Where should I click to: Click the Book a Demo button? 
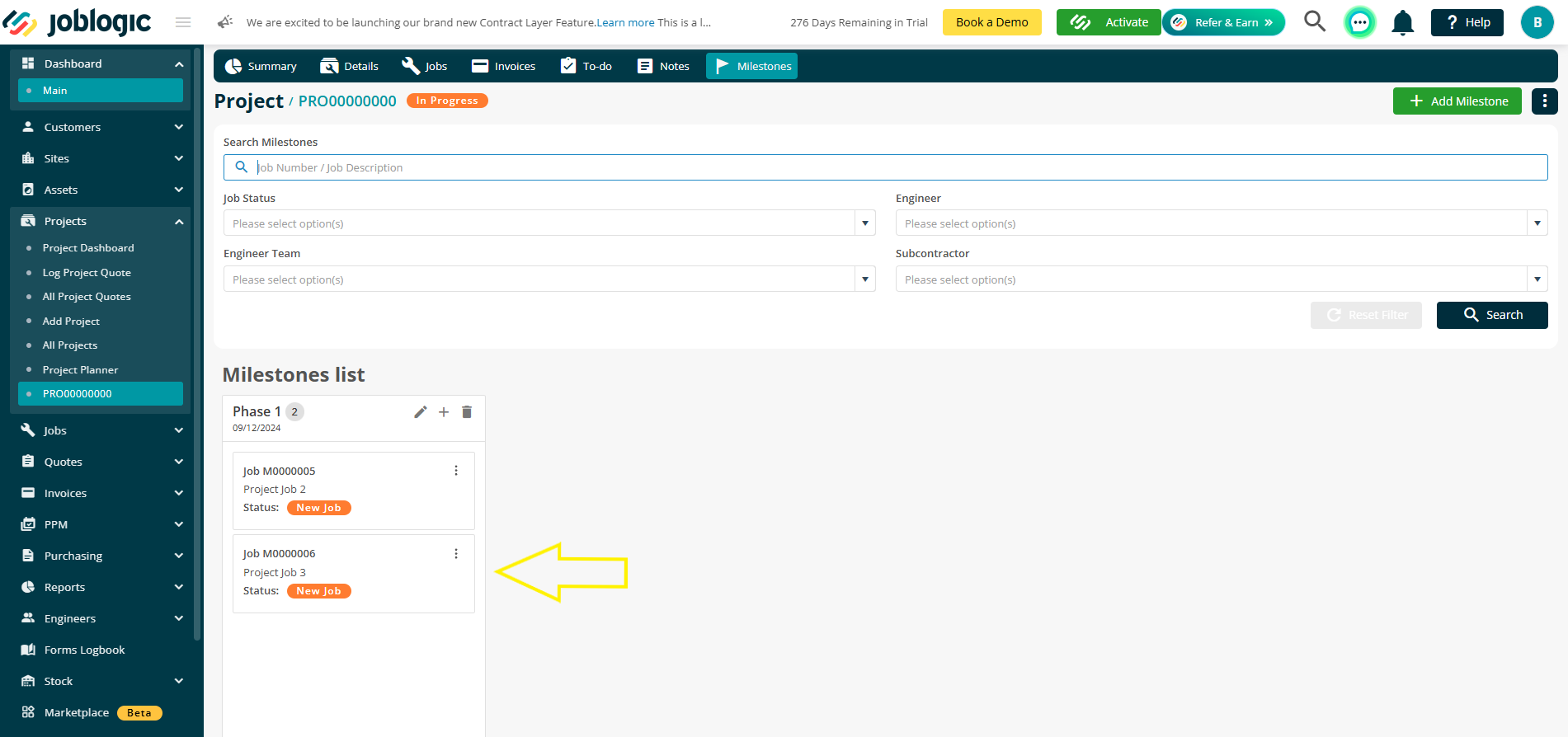(992, 22)
